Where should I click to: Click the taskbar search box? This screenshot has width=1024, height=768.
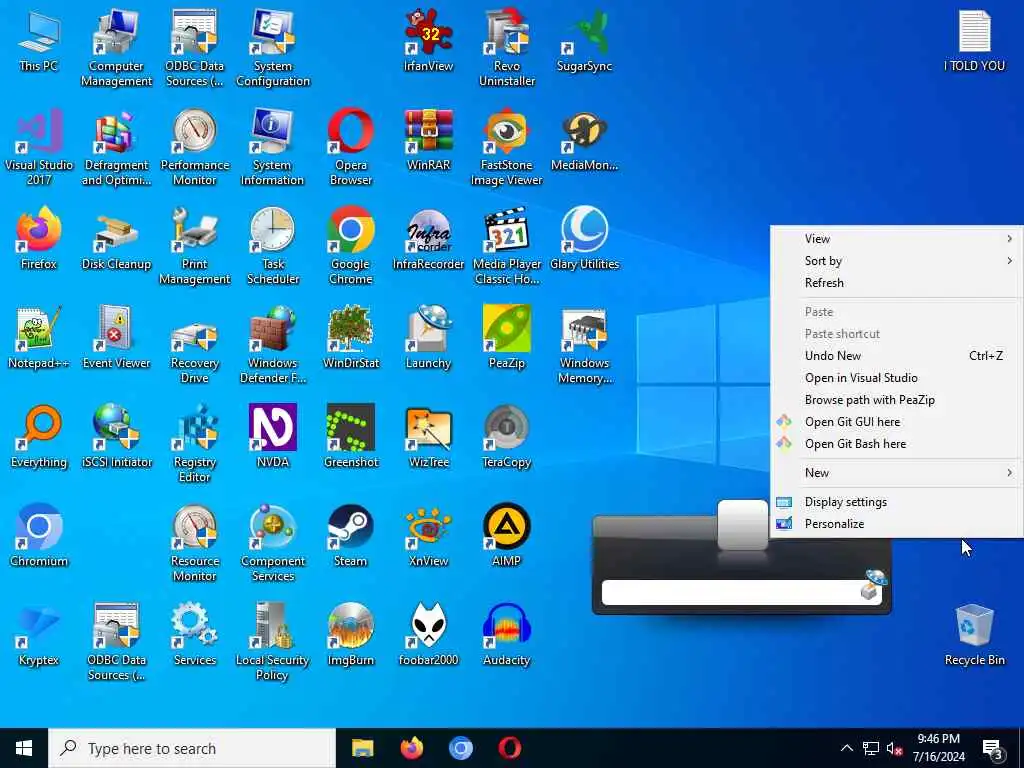tap(192, 748)
